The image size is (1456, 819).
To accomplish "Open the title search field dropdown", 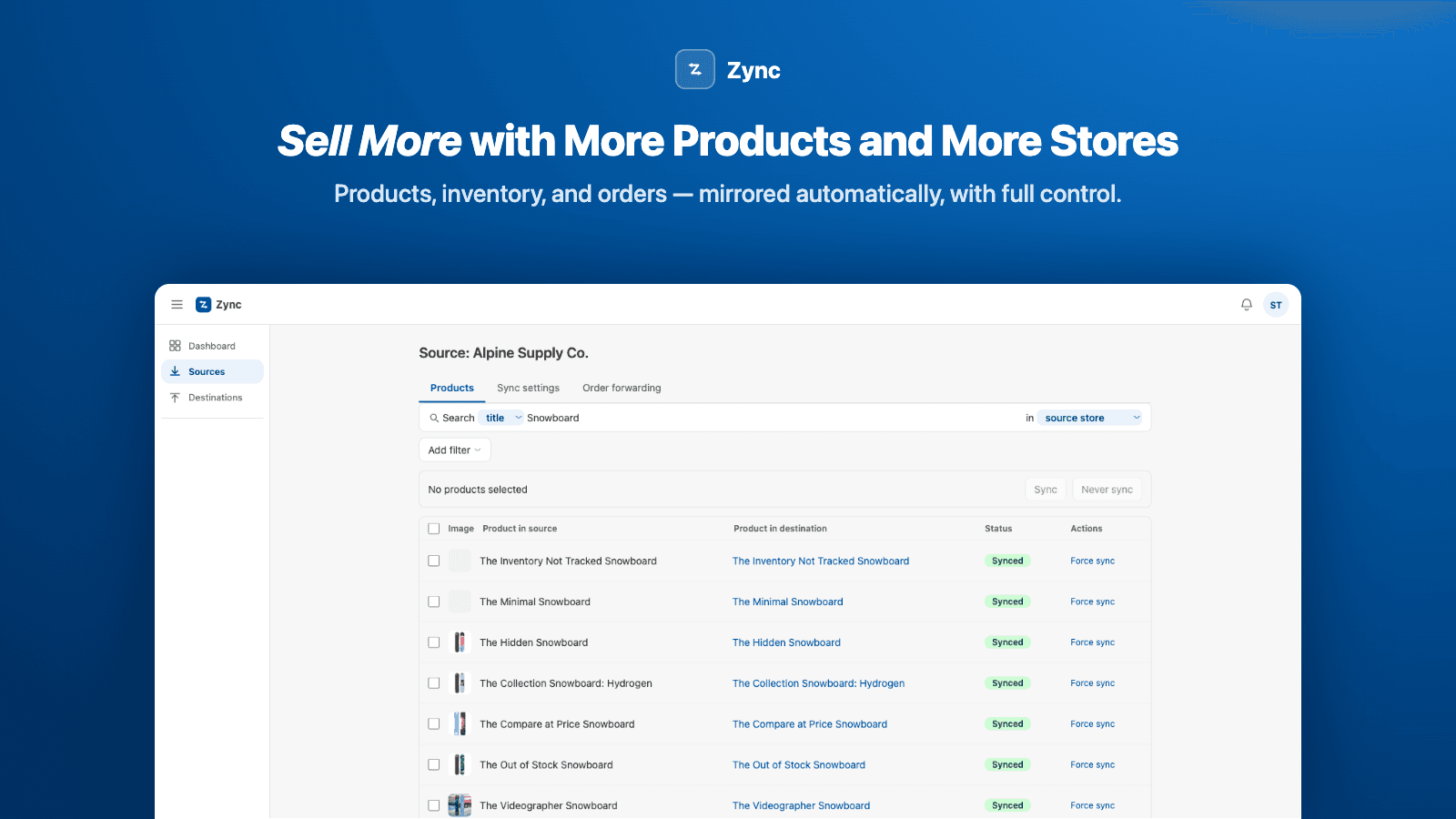I will (502, 418).
